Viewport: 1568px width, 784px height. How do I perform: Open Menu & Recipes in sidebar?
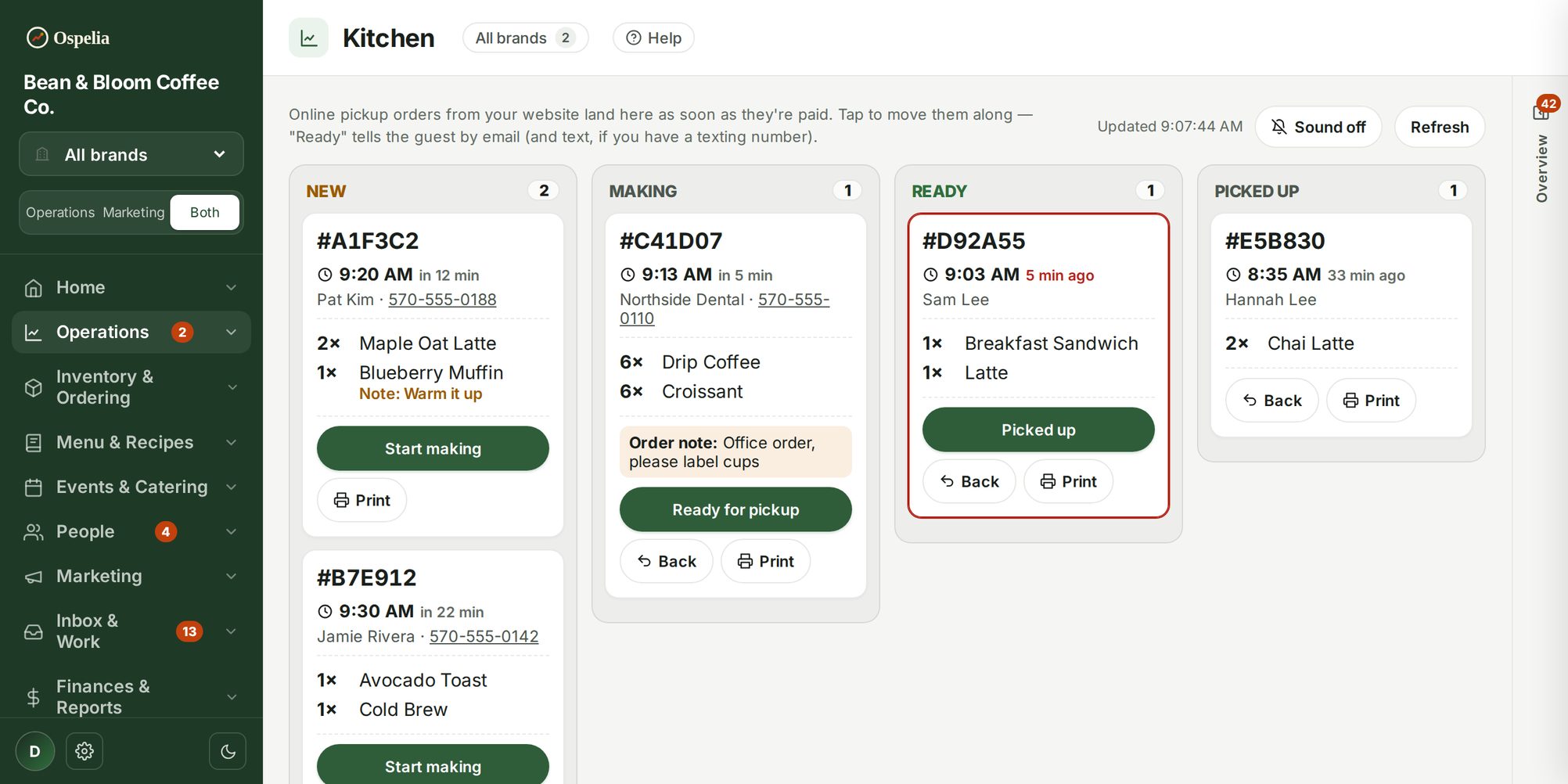pyautogui.click(x=131, y=443)
